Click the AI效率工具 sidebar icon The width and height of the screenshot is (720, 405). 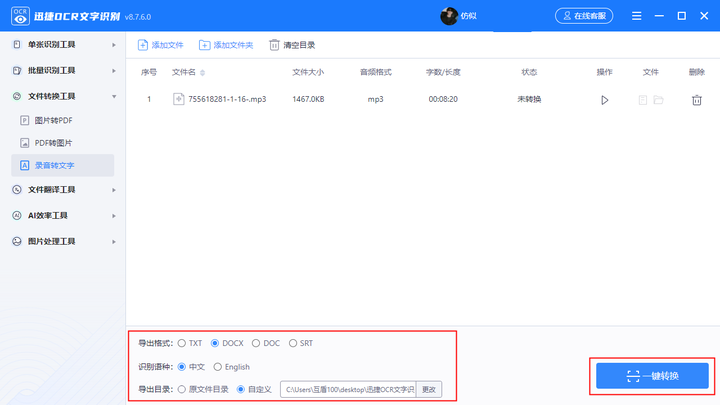[17, 215]
